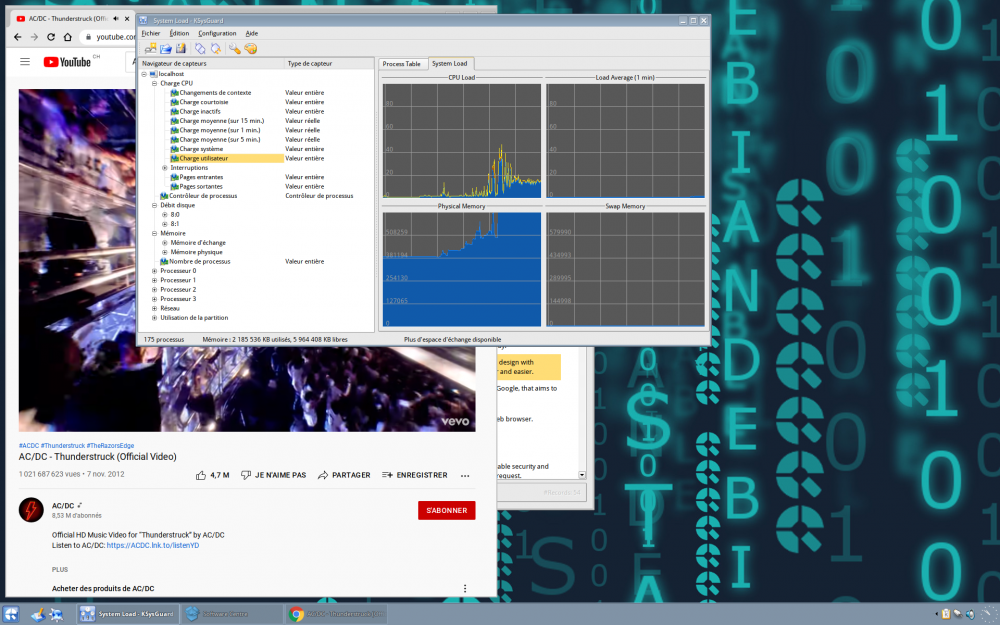Expand Utilisation de la partition node

pyautogui.click(x=154, y=318)
